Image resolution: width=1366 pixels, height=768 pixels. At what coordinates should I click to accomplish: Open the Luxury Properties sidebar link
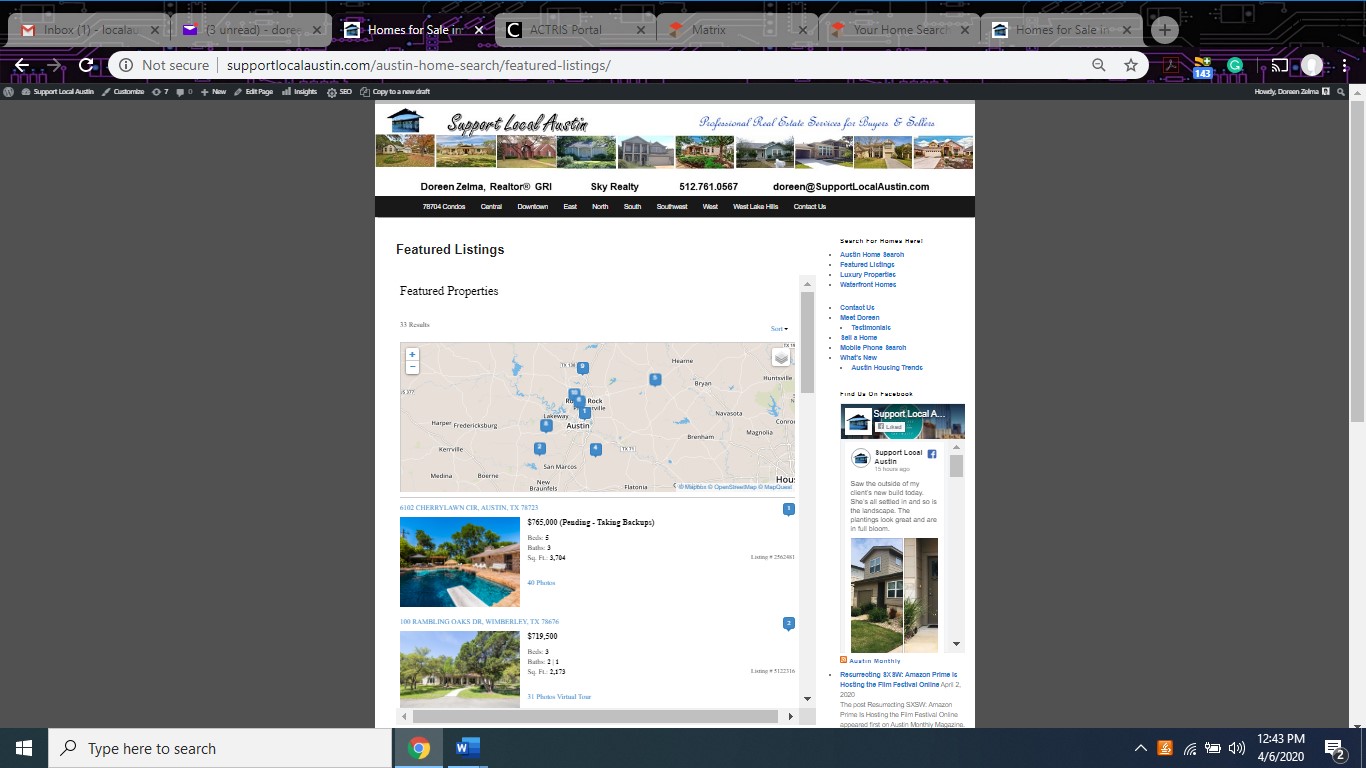[868, 275]
